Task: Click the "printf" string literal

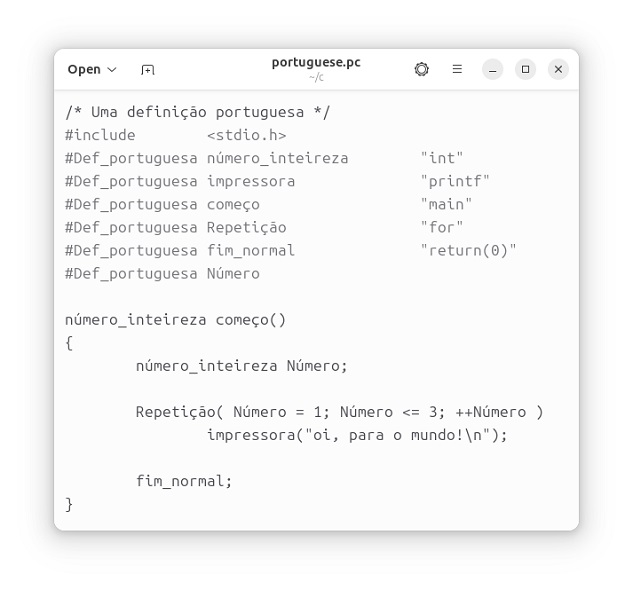Action: coord(455,181)
